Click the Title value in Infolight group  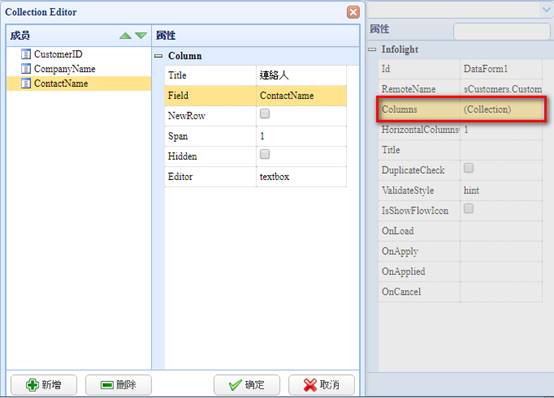[501, 150]
